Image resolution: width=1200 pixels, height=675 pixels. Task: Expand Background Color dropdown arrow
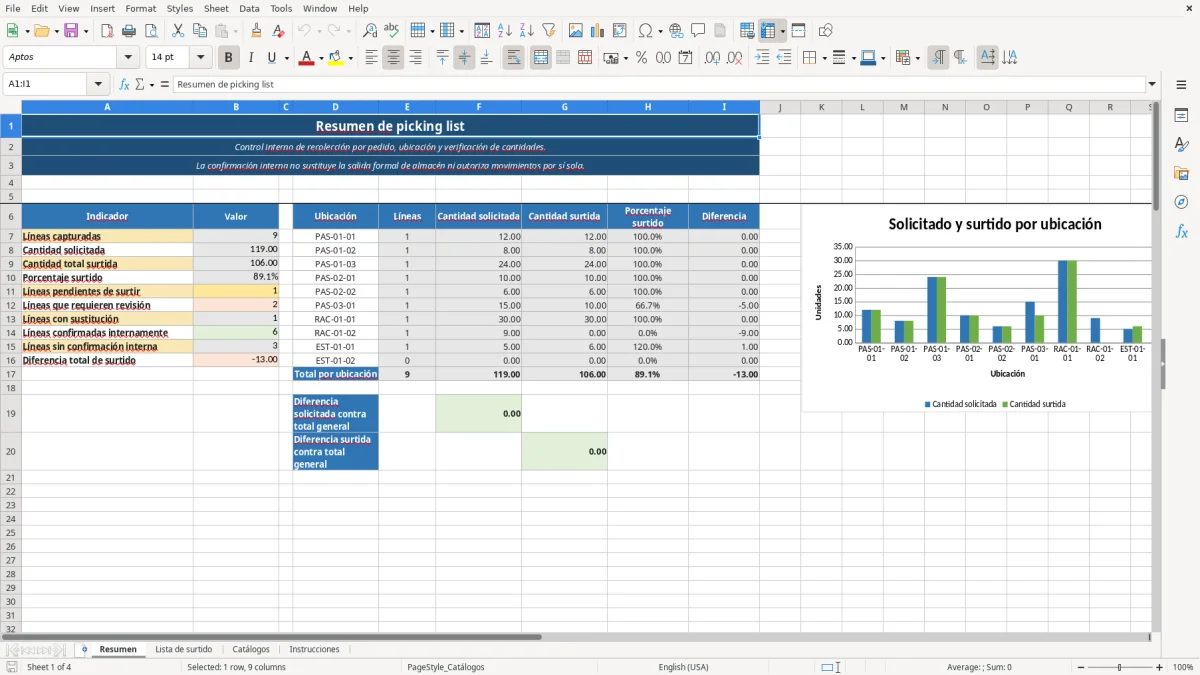tap(350, 58)
